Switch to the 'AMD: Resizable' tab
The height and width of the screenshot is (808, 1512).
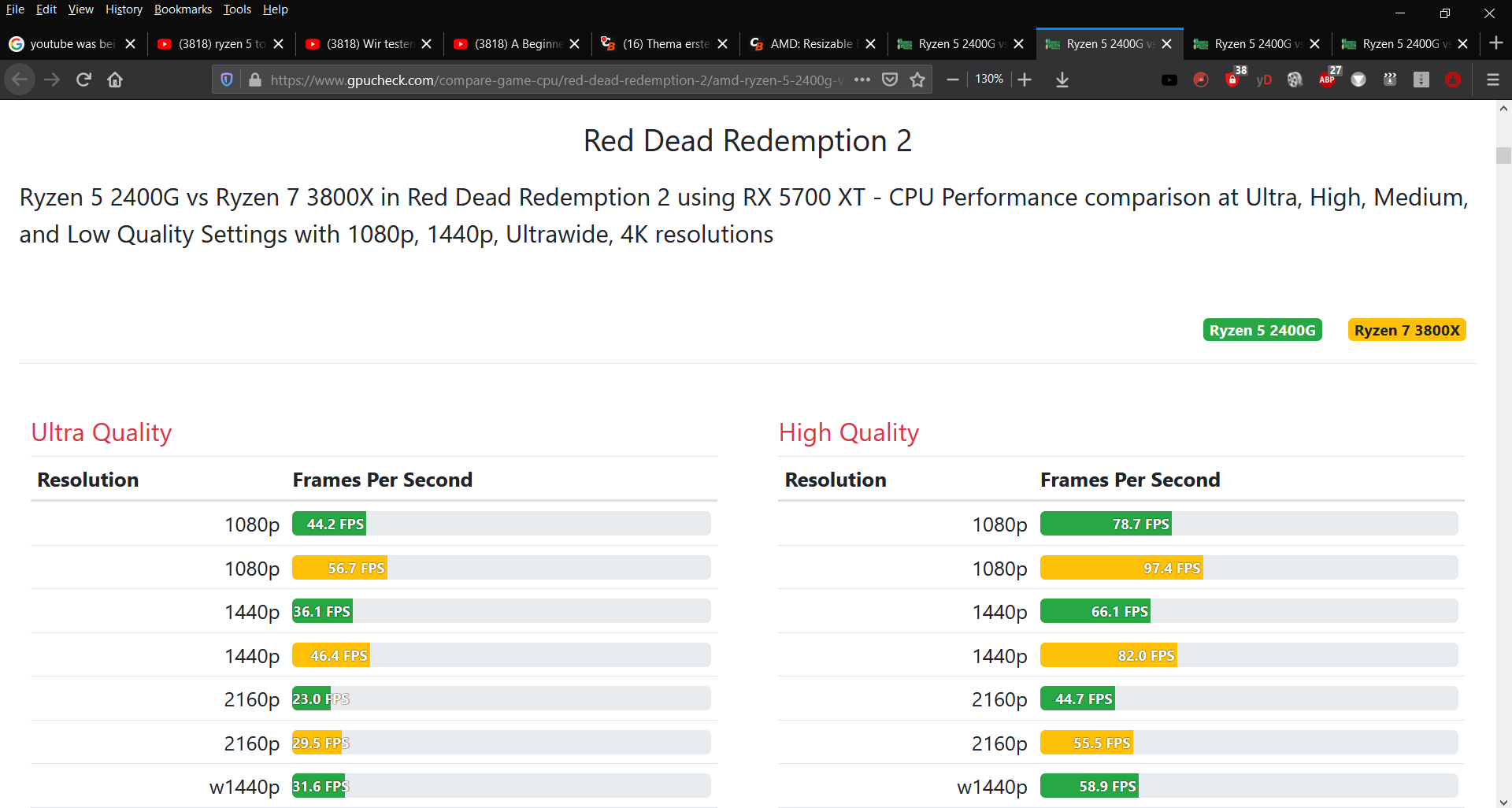(x=813, y=44)
